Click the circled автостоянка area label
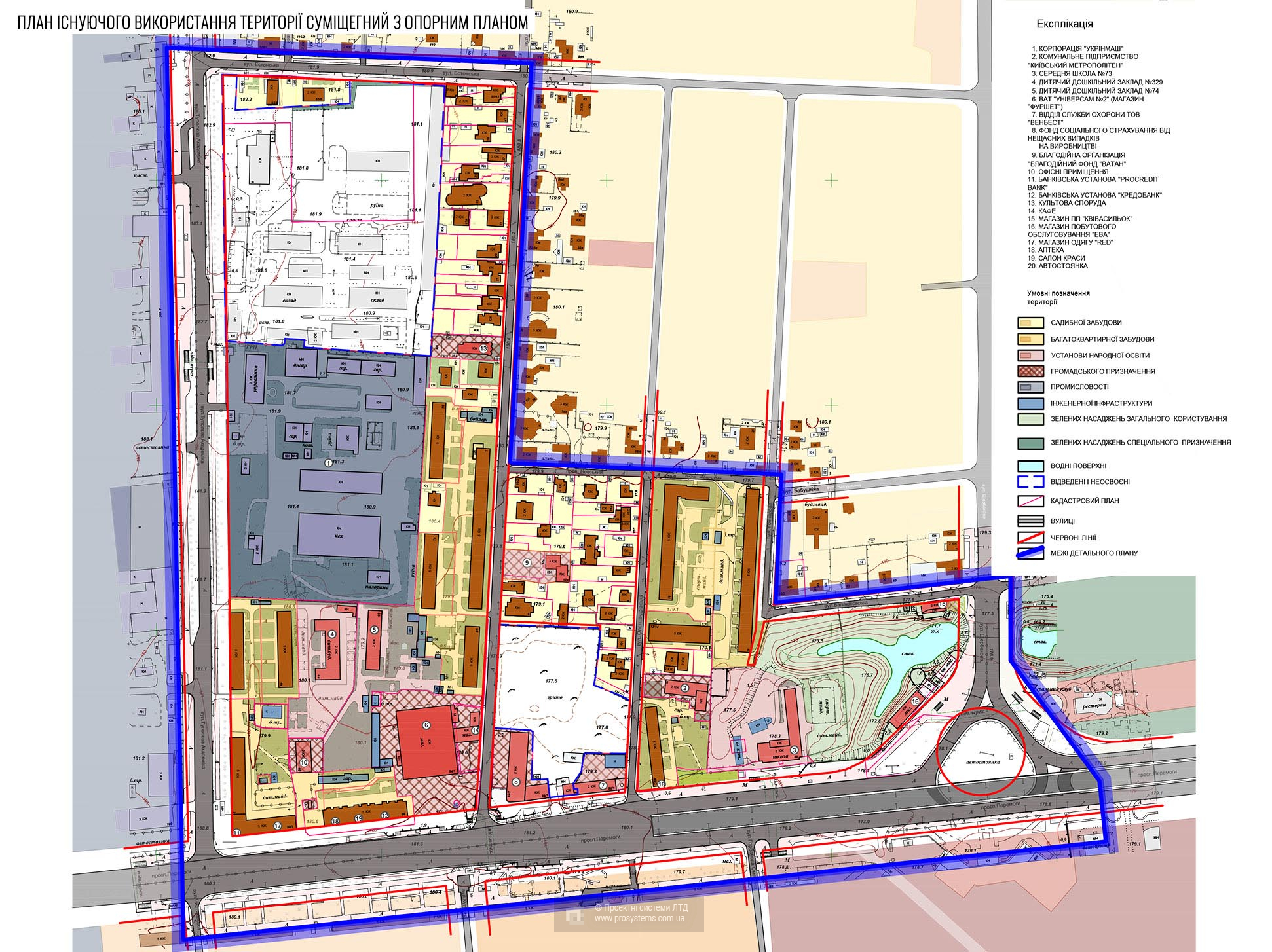The image size is (1272, 952). coord(981,764)
